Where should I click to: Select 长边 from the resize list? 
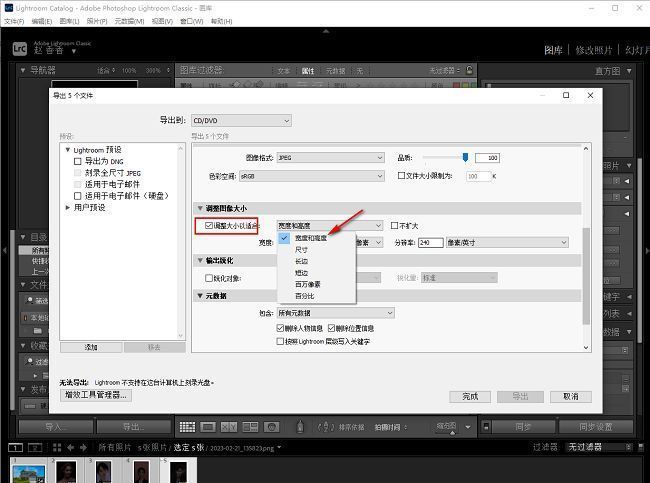[301, 261]
